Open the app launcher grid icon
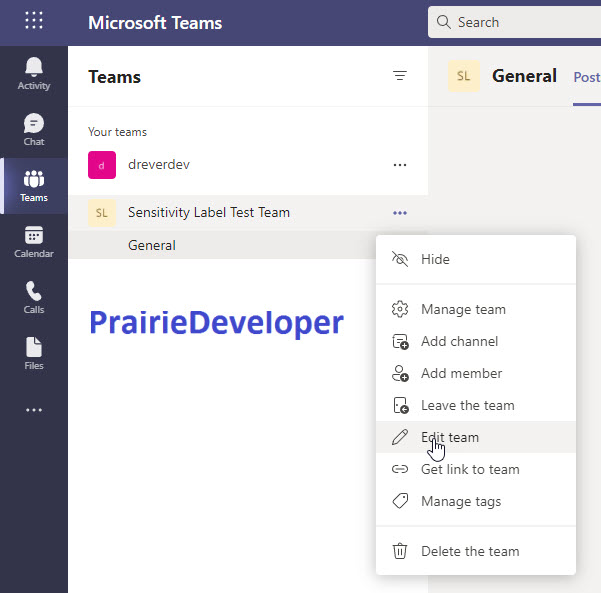 [34, 20]
